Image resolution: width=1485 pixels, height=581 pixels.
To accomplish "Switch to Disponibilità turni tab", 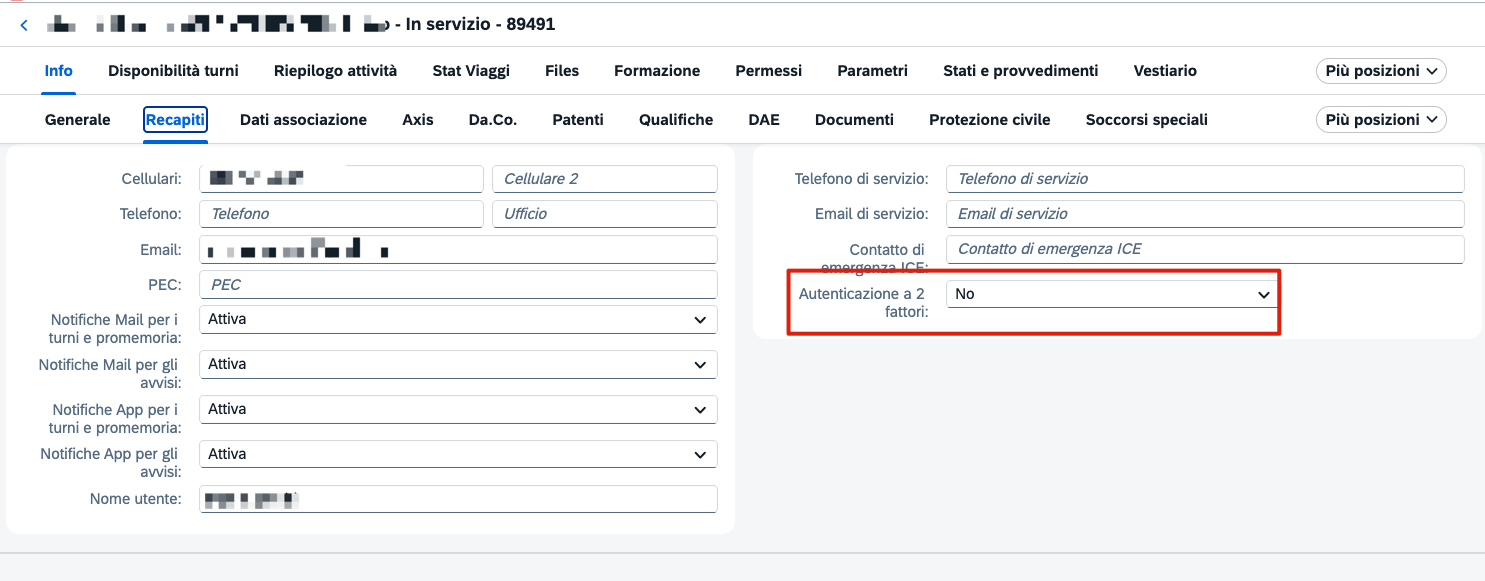I will click(x=173, y=71).
